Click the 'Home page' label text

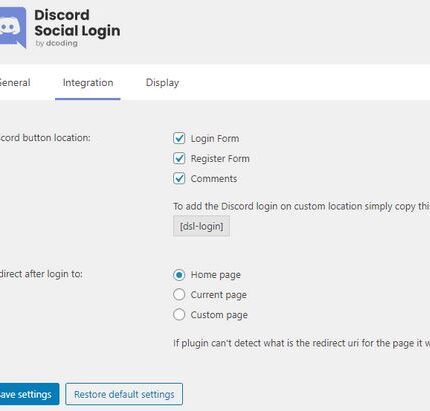tap(216, 275)
